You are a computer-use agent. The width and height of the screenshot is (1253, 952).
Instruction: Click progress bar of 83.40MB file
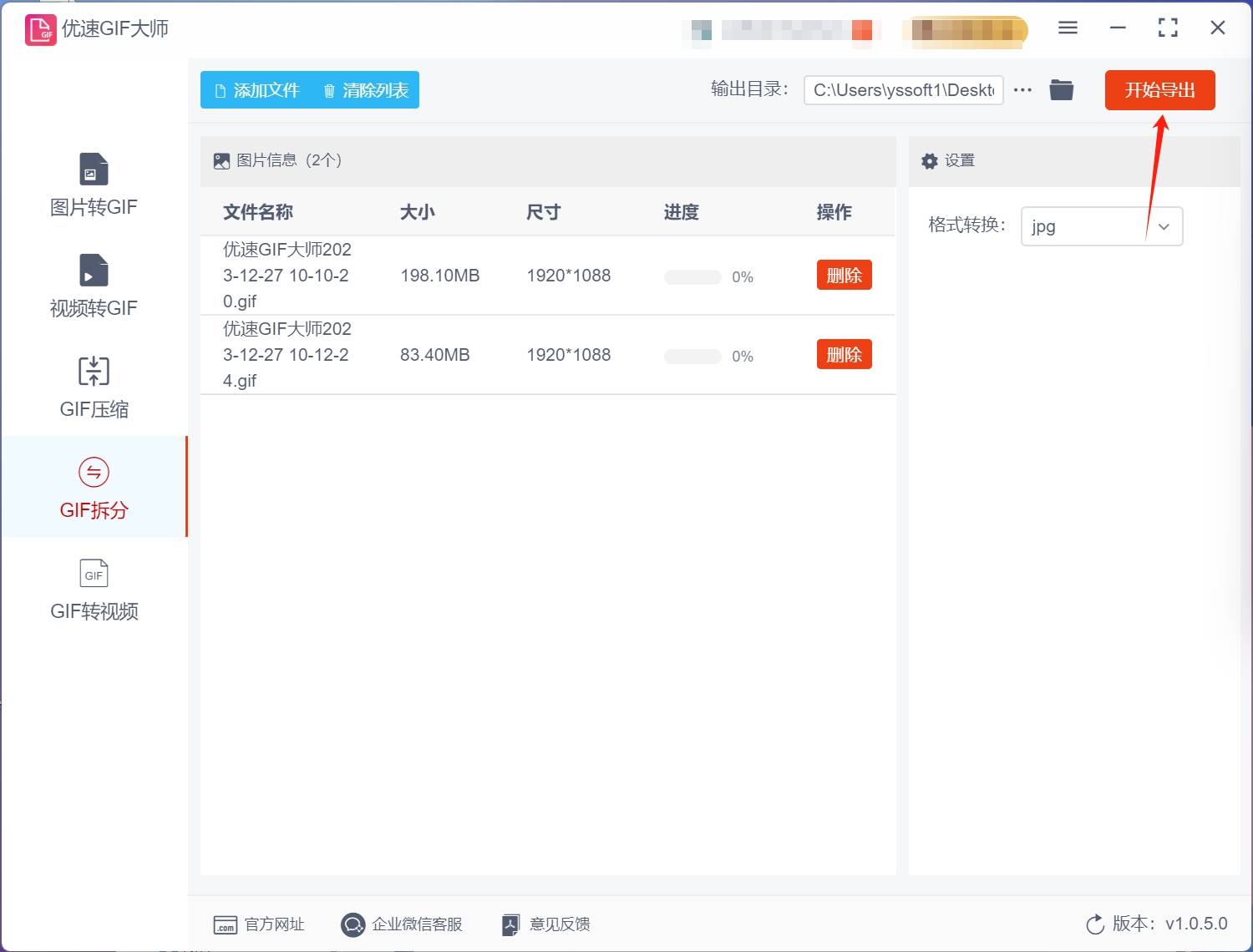coord(692,357)
